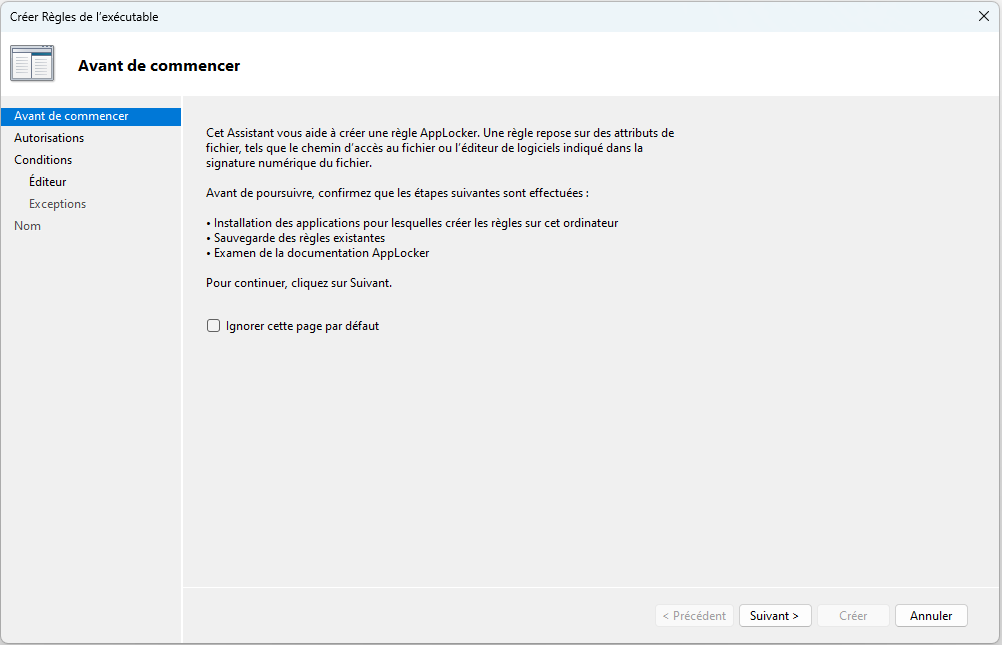
Task: Click 'Examen de la documentation AppLocker' bullet
Action: click(318, 253)
